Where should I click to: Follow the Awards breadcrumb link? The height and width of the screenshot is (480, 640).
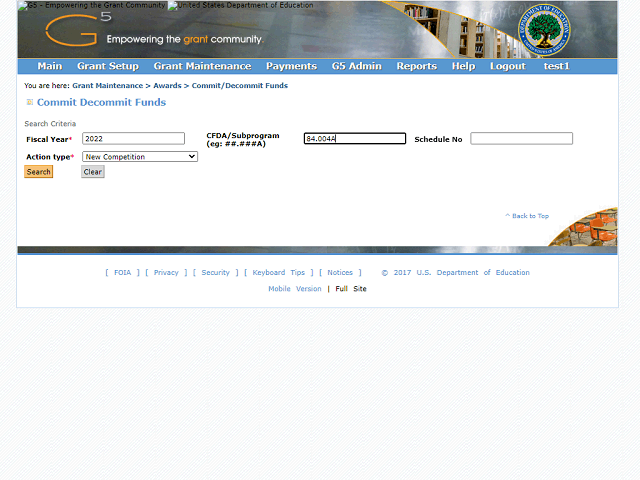[167, 86]
